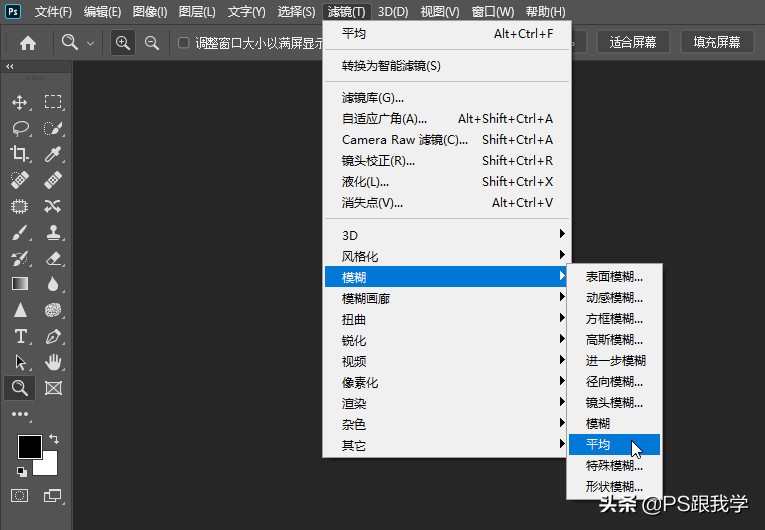Open the 图像(I) menu

[150, 11]
